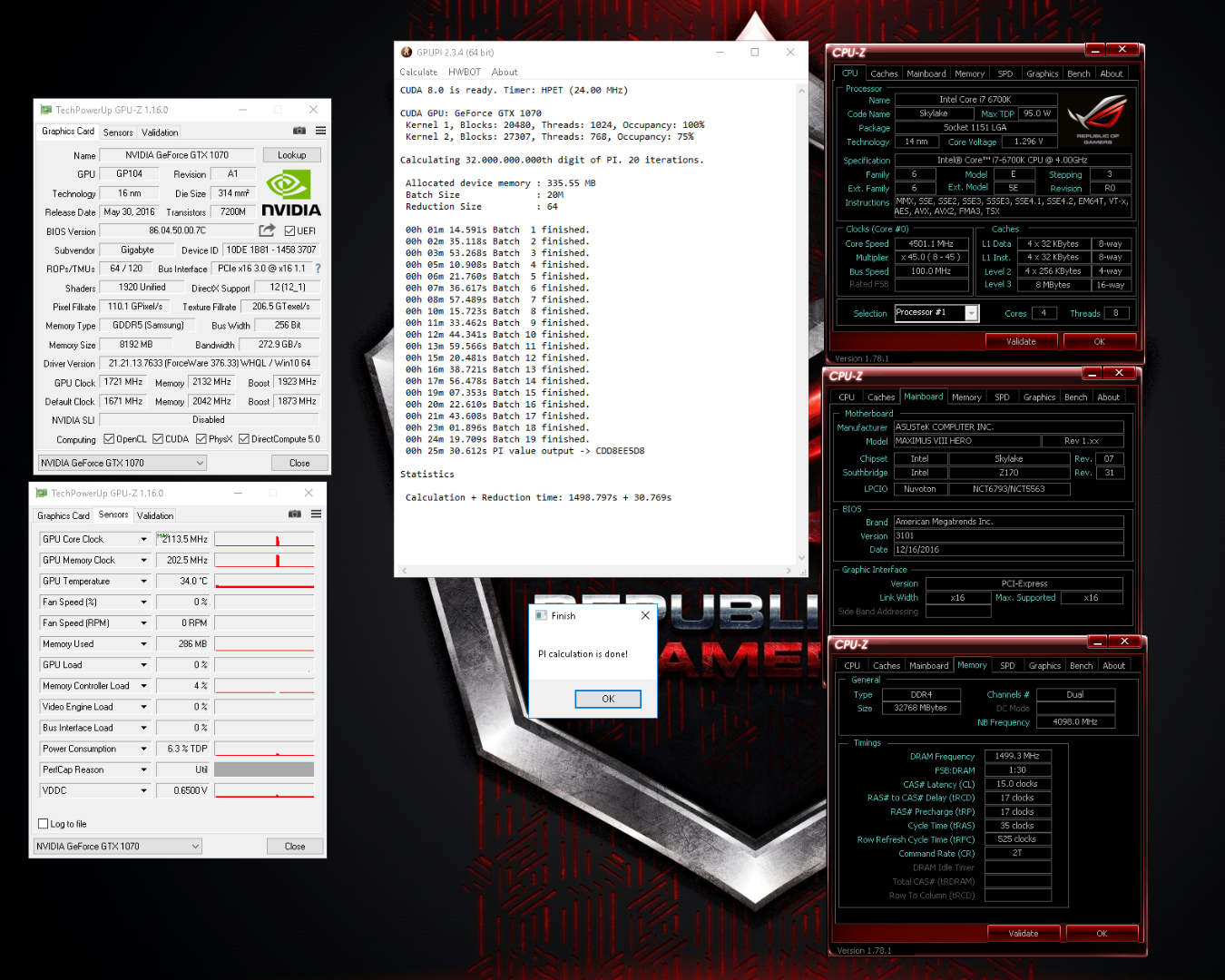Click the GPUPI vertical scrollbar

coord(801,324)
